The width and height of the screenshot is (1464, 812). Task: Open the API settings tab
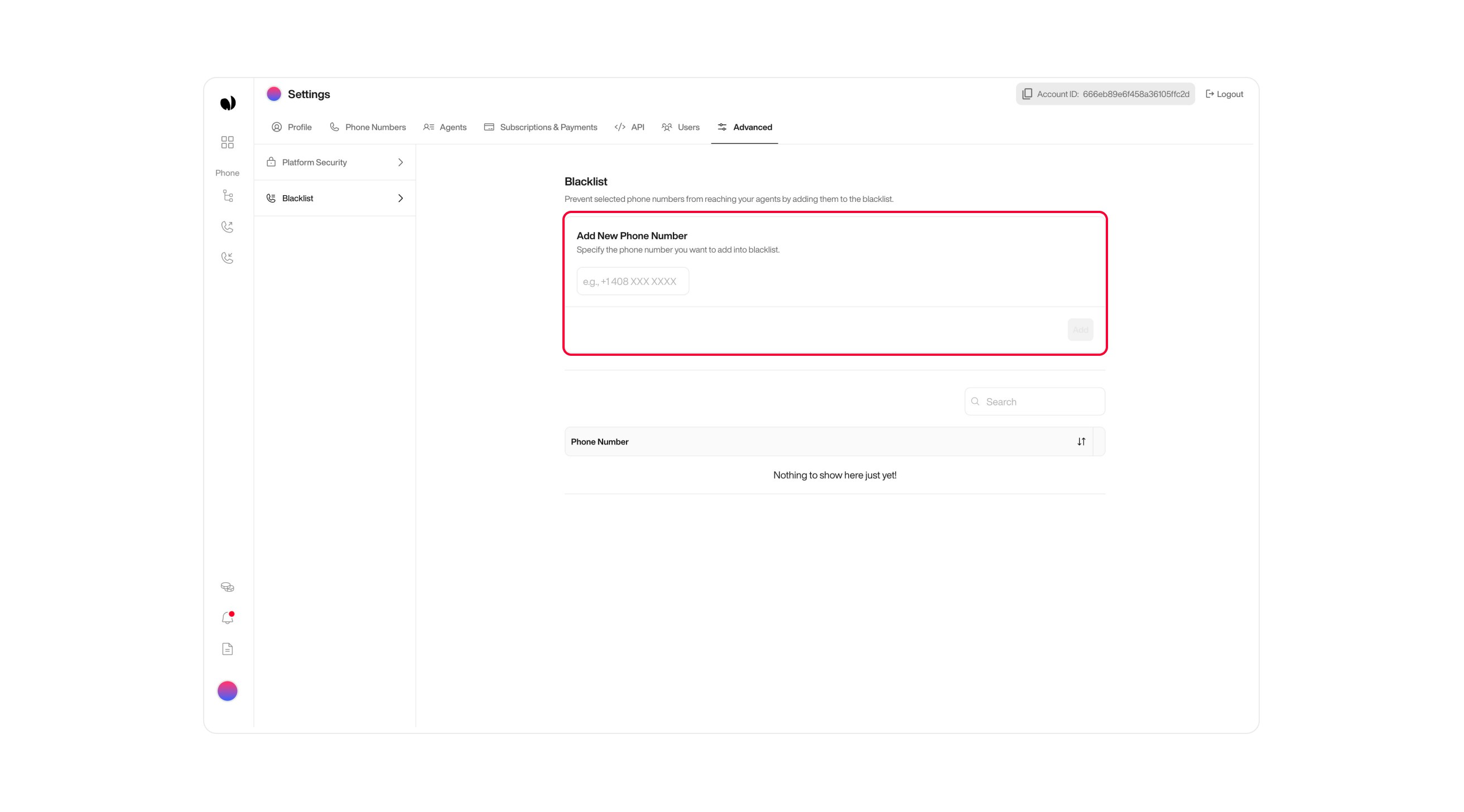point(630,127)
